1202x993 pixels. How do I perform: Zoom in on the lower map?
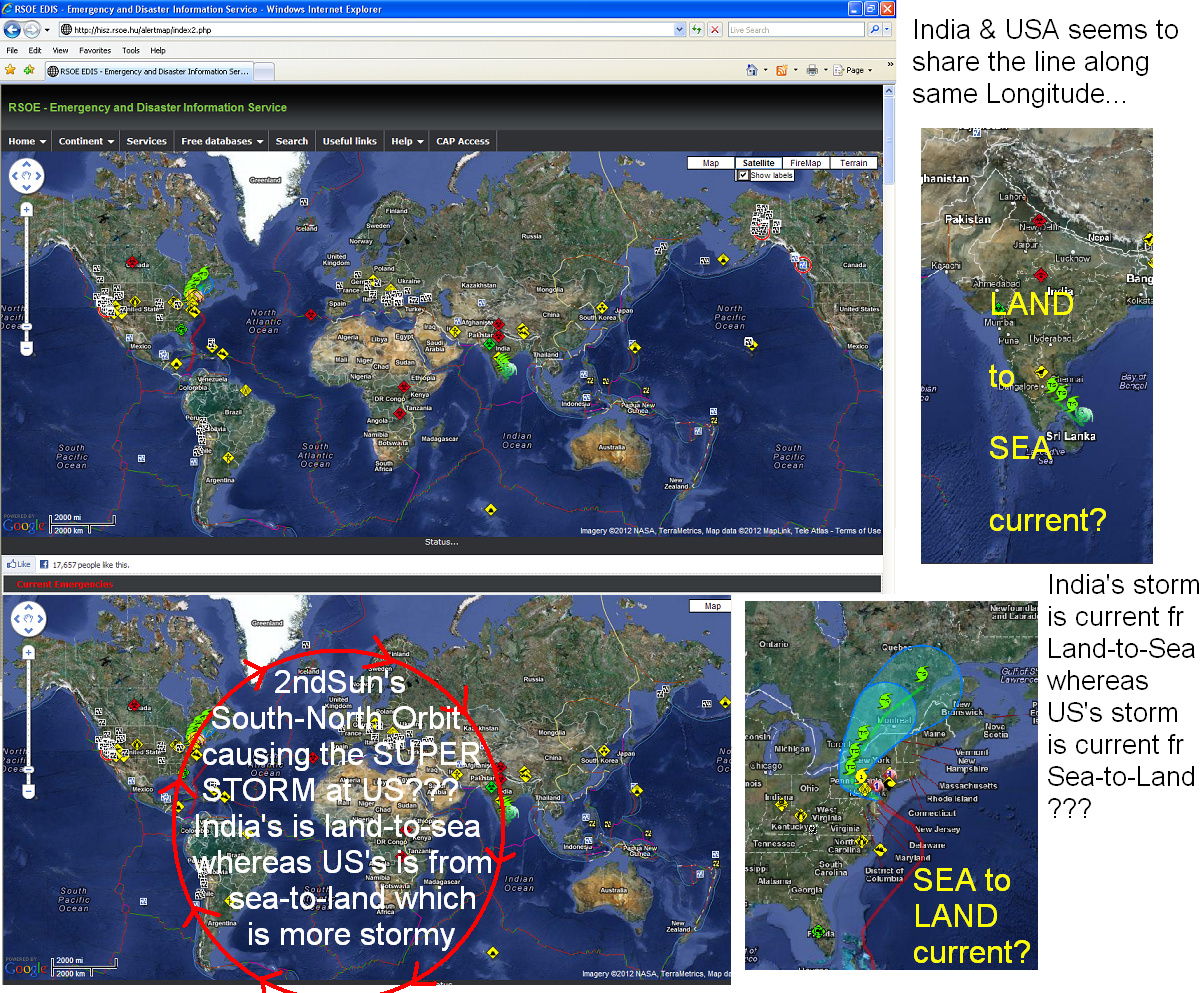click(28, 652)
